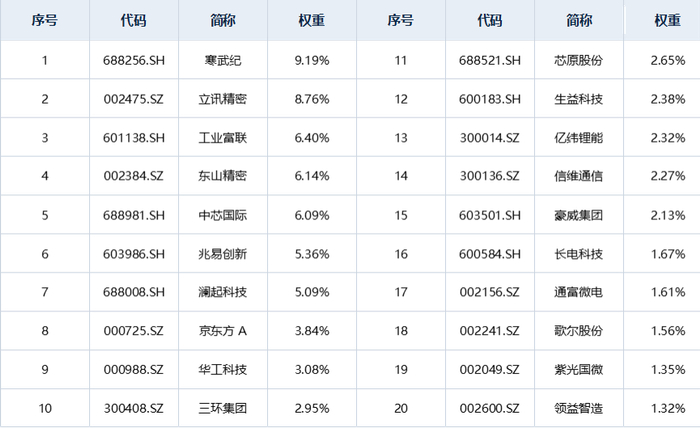Click weight 3.84%
700x428 pixels.
coord(312,331)
